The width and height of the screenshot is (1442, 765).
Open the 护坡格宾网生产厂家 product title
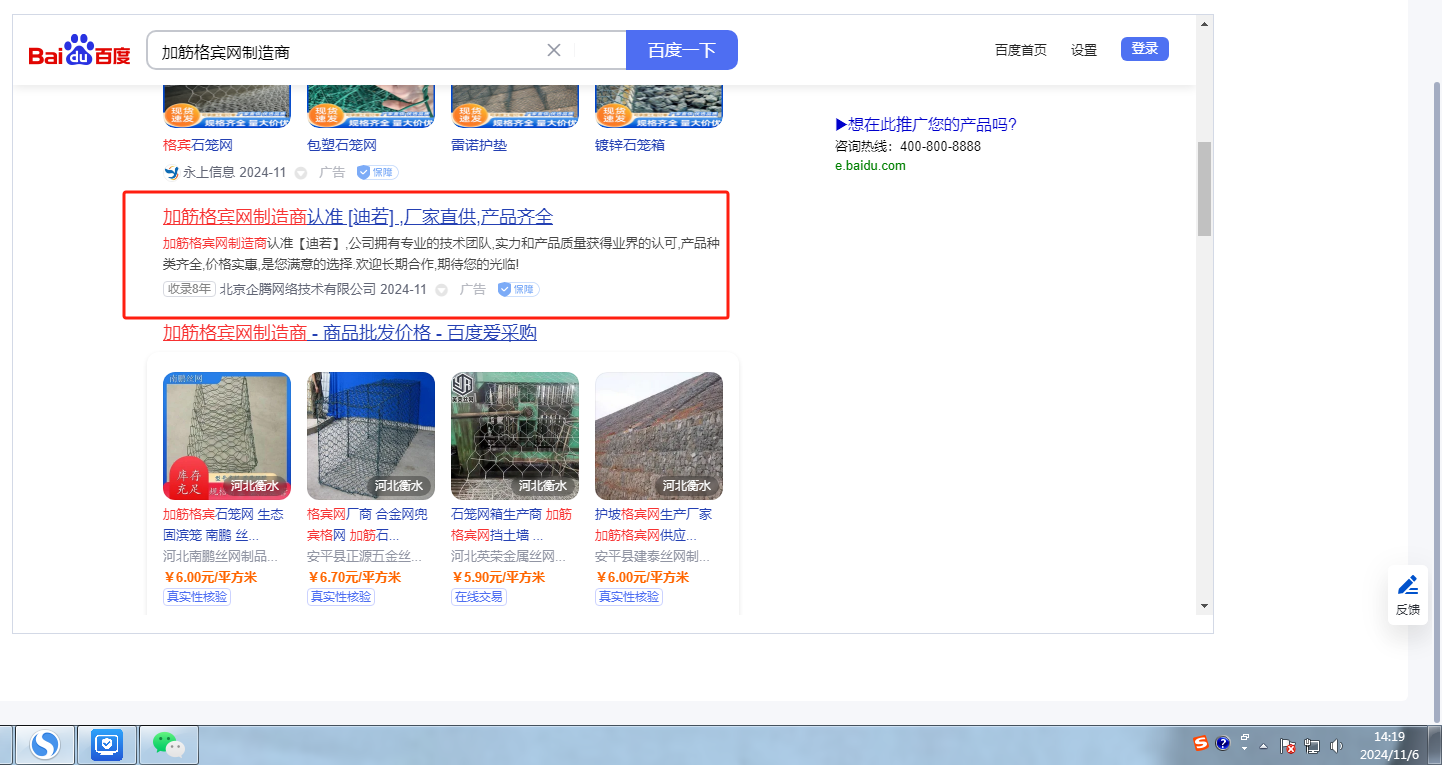coord(654,524)
